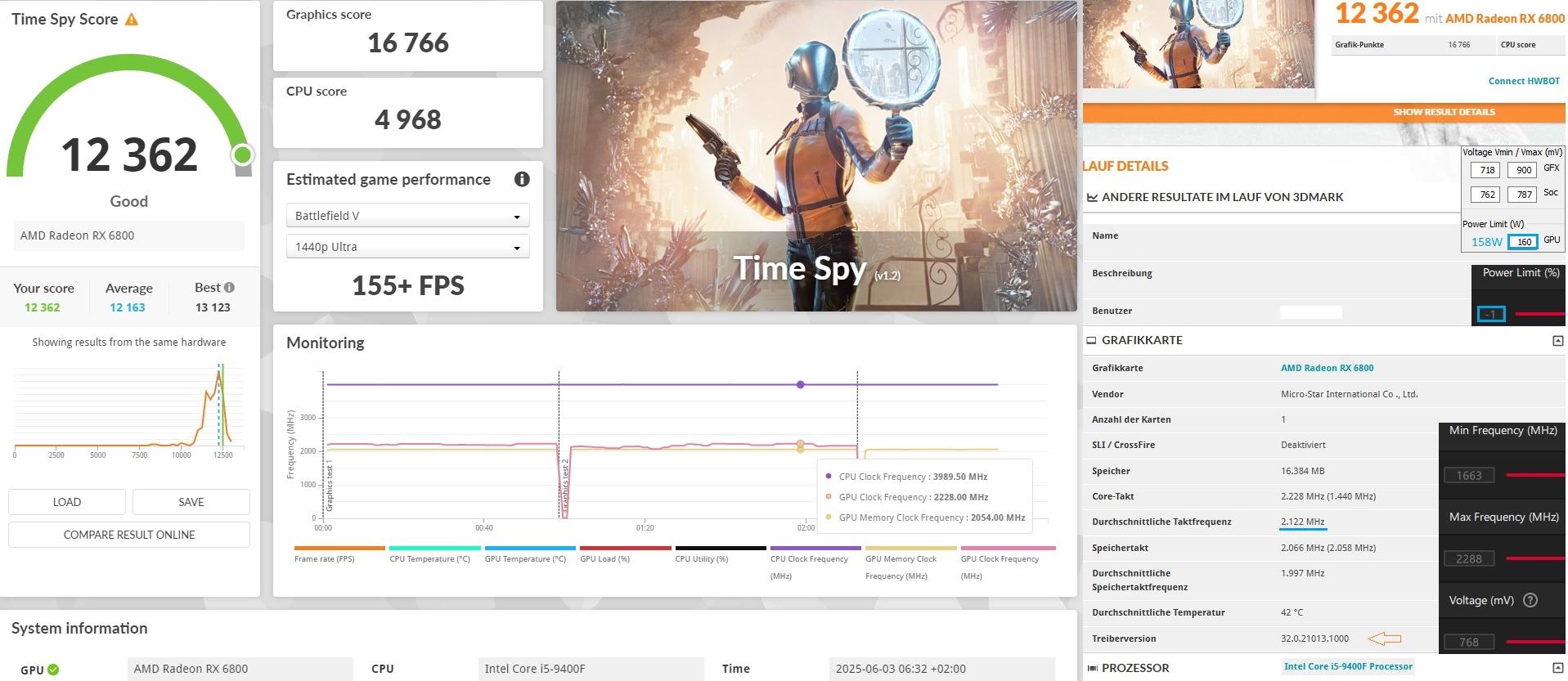Click the Time Spy hero image
Viewport: 1568px width, 681px height.
coord(816,155)
